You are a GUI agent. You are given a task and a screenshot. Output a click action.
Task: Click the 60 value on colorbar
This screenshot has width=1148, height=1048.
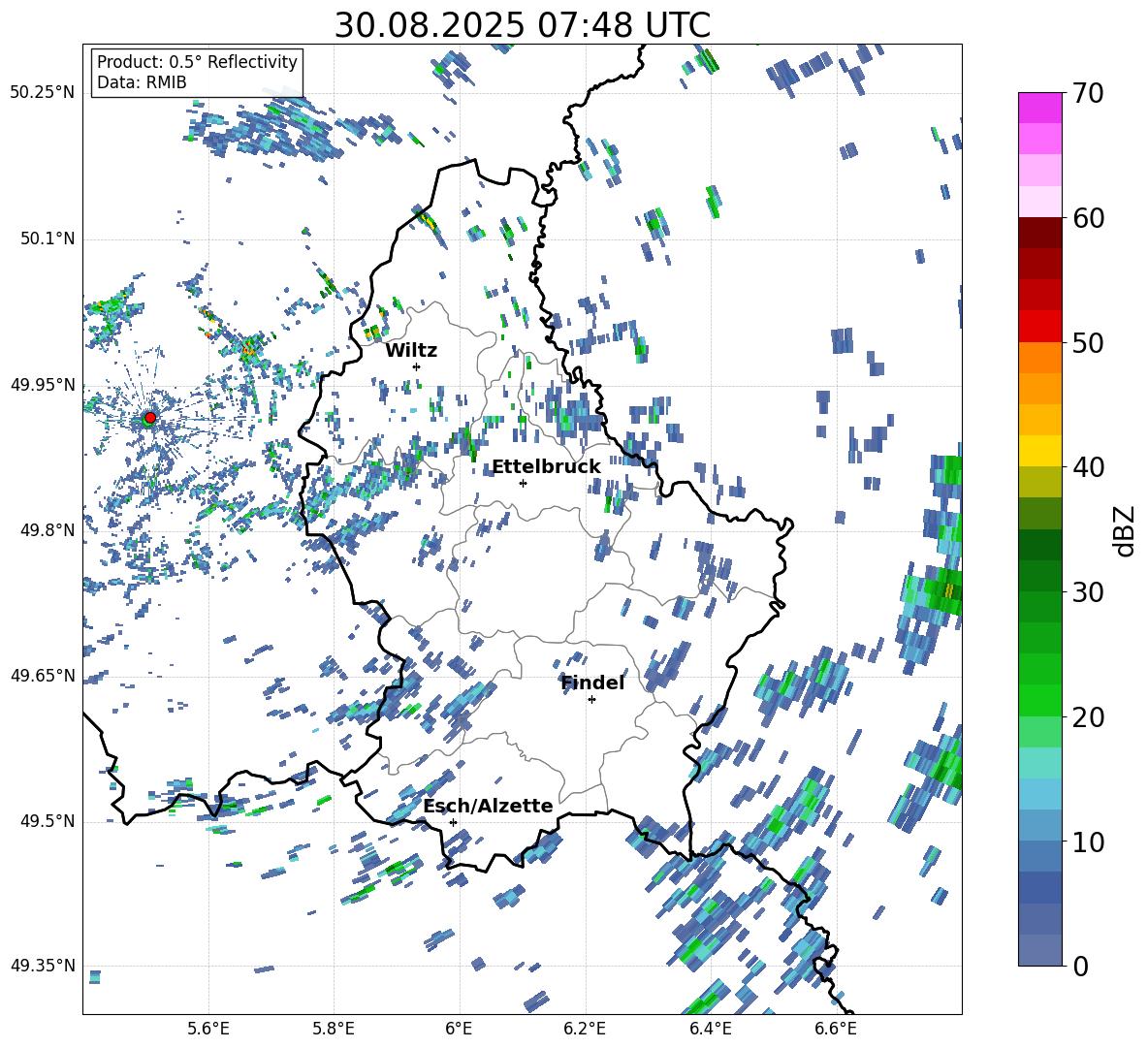(x=1088, y=218)
